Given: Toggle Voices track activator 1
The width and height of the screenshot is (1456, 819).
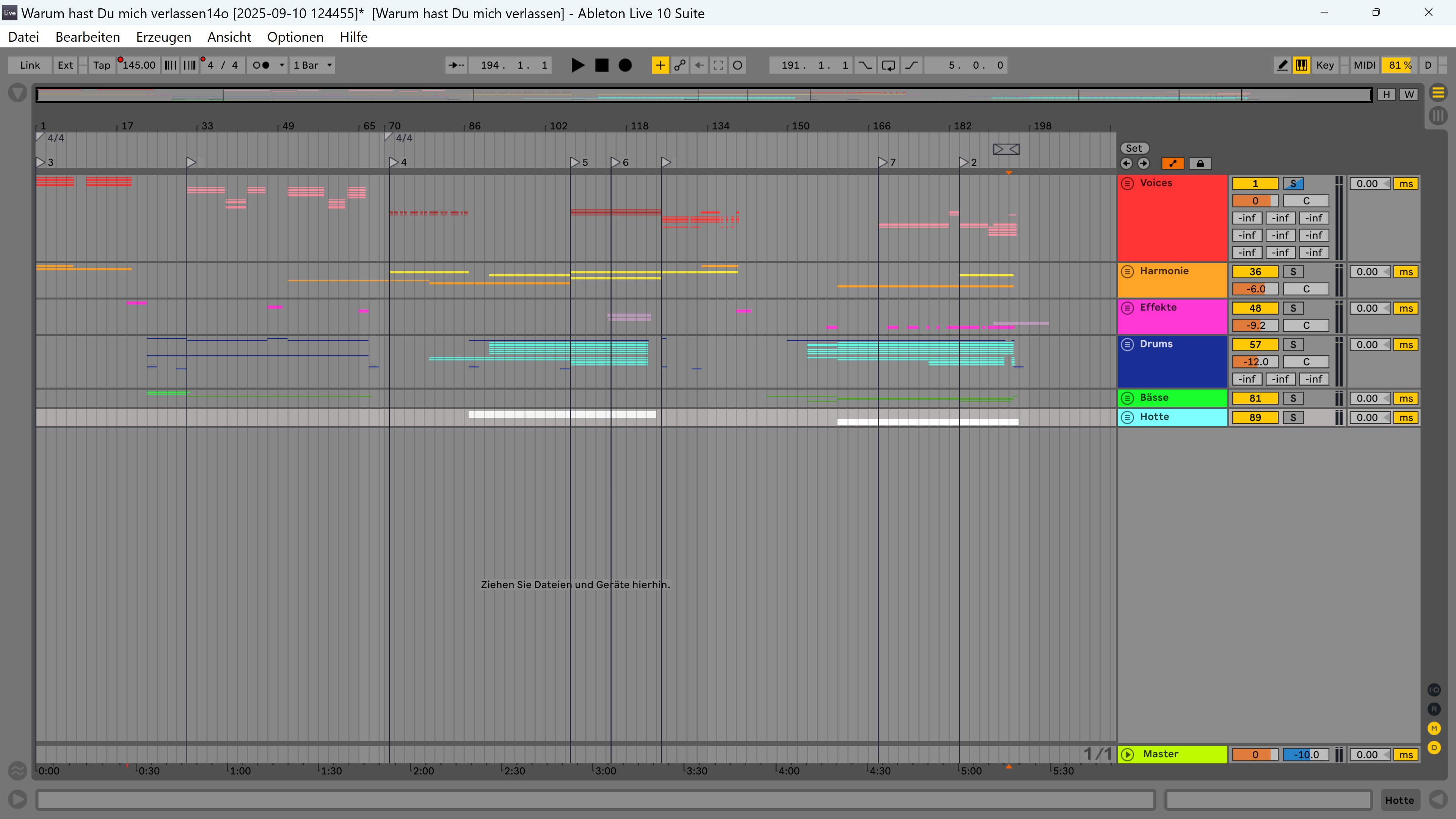Looking at the screenshot, I should pyautogui.click(x=1255, y=184).
